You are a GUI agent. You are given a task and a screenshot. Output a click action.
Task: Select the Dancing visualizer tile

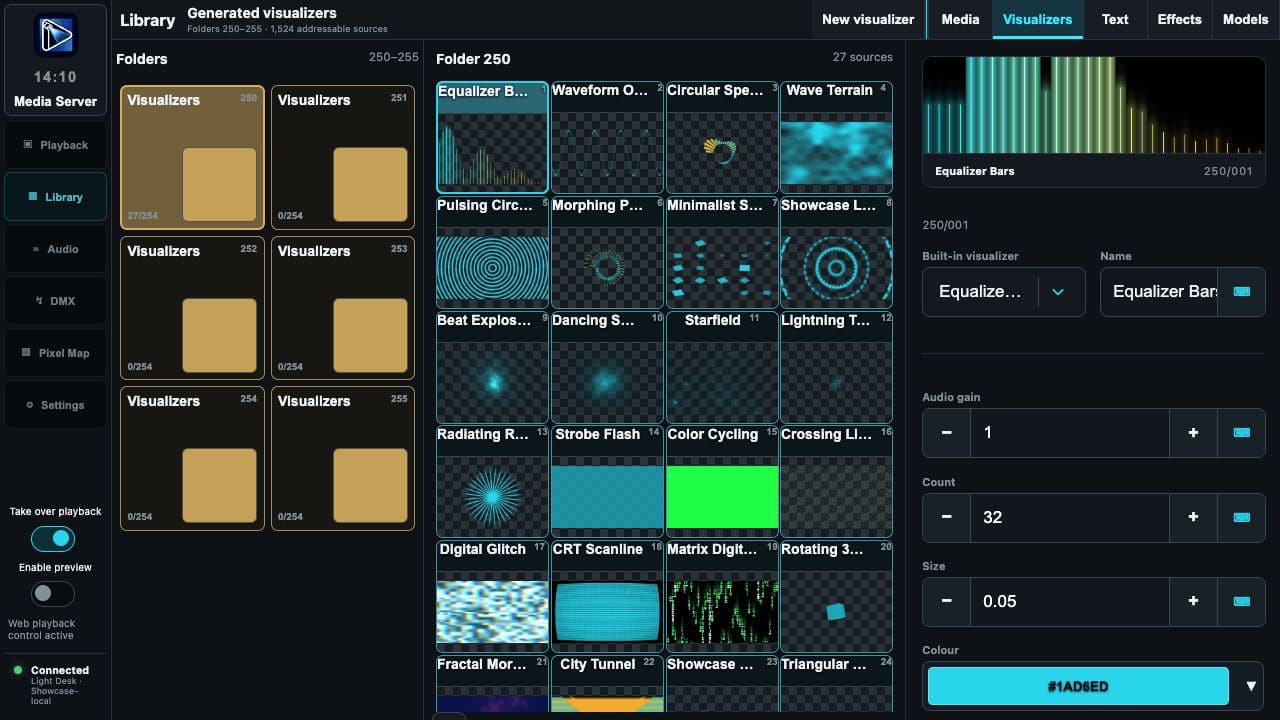click(607, 367)
